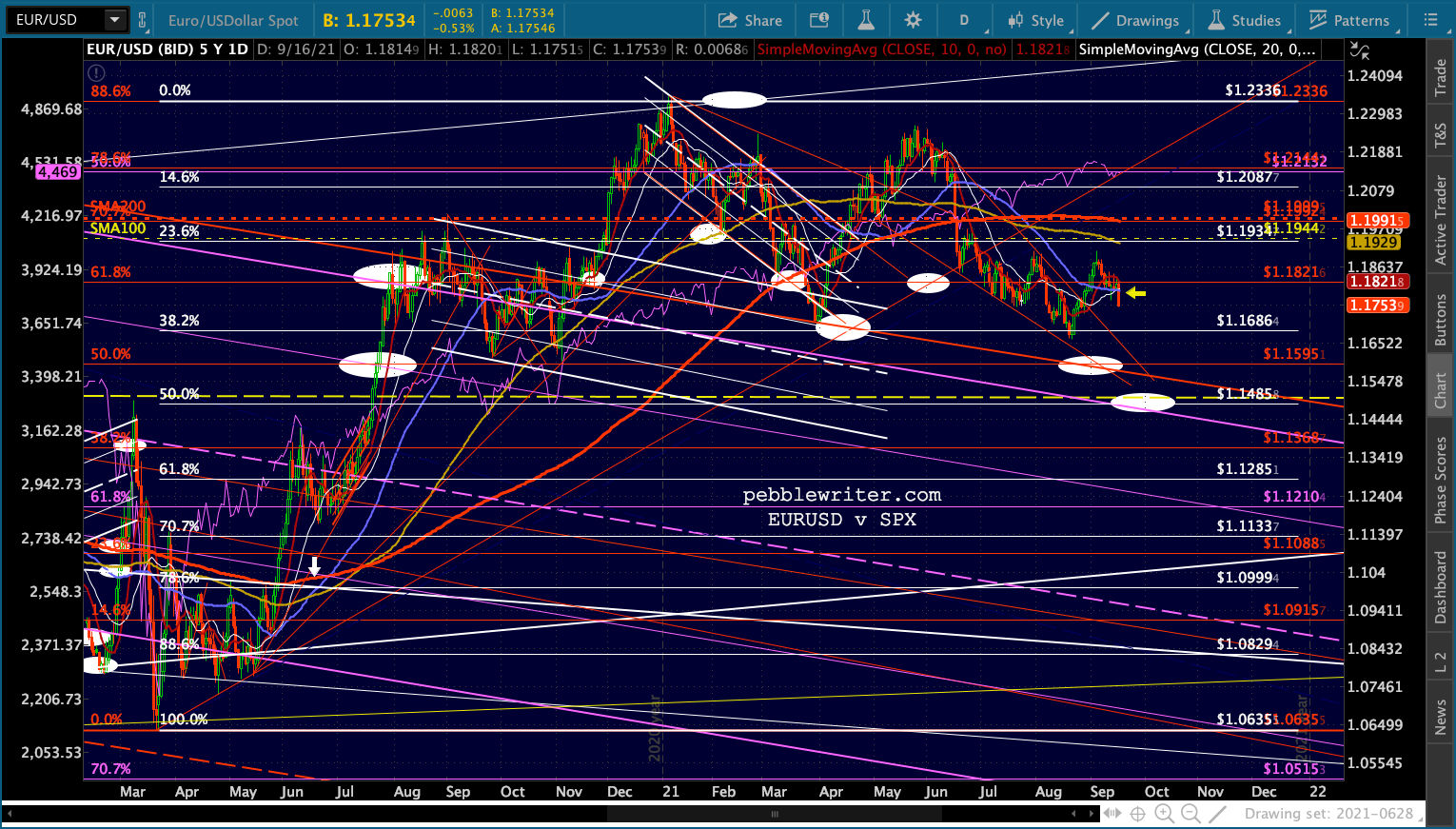Viewport: 1456px width, 829px height.
Task: Click the flask icon beside Share
Action: 866,20
